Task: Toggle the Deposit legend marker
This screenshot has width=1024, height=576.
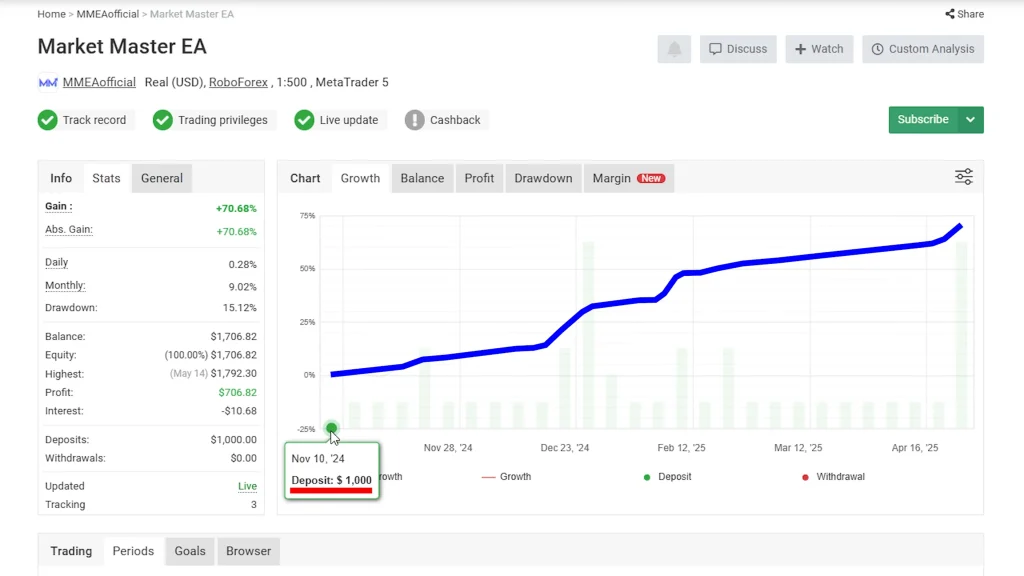Action: tap(648, 477)
